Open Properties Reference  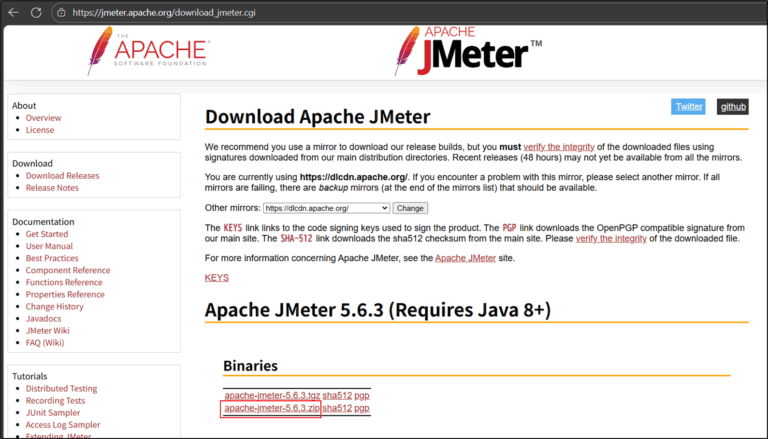65,294
